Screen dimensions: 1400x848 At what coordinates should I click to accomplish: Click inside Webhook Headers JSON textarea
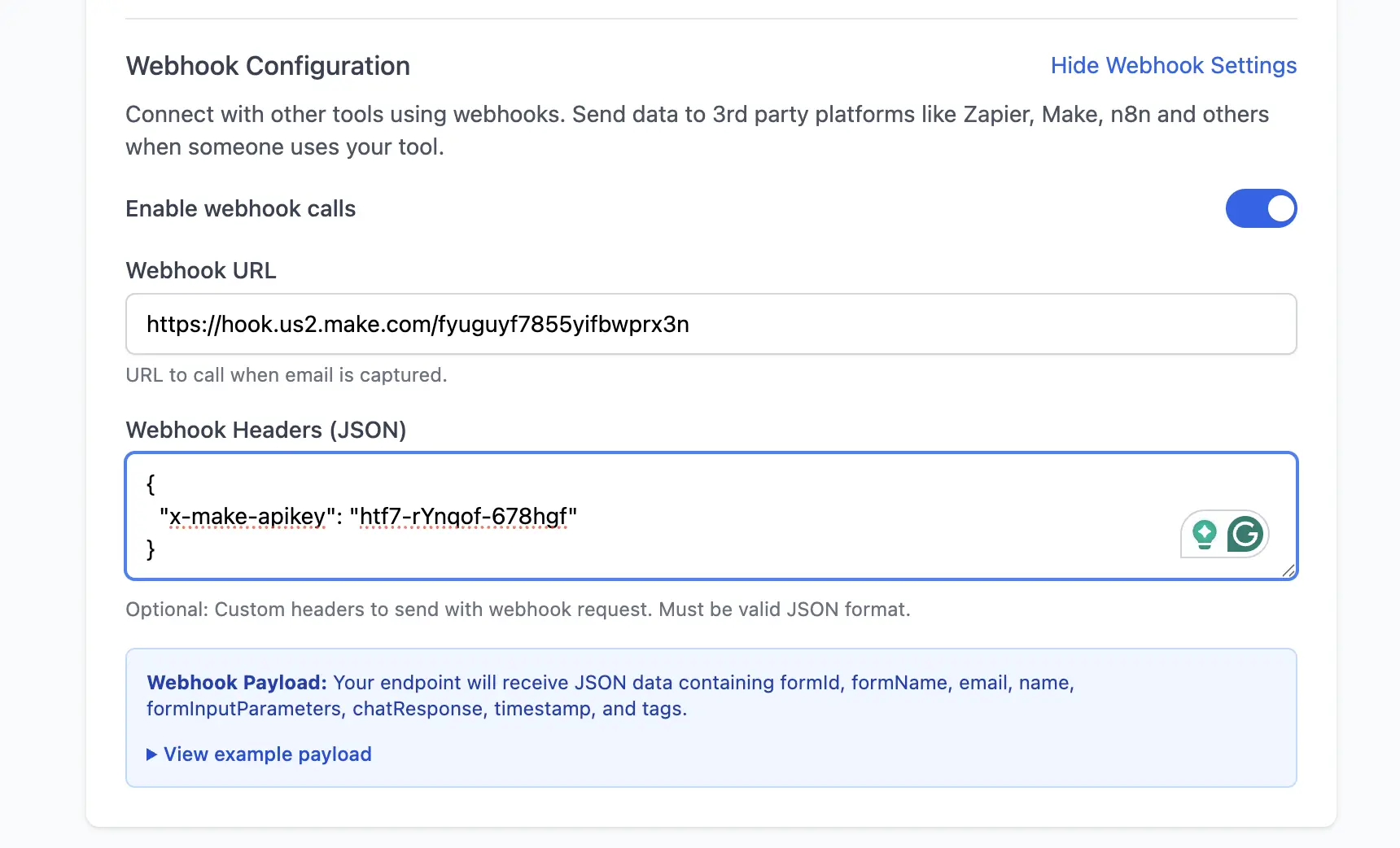[x=711, y=516]
